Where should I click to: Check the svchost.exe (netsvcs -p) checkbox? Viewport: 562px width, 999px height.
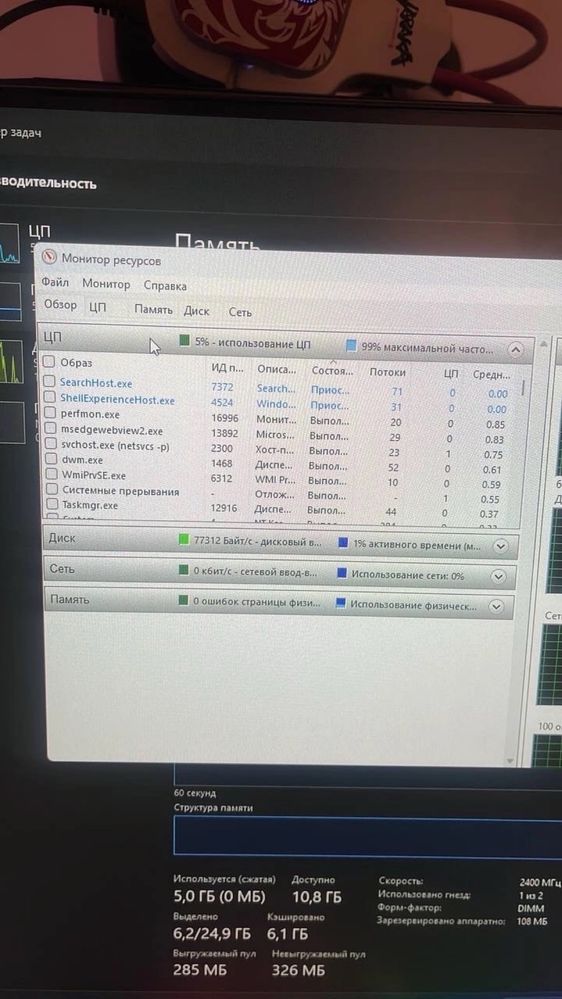[x=50, y=444]
